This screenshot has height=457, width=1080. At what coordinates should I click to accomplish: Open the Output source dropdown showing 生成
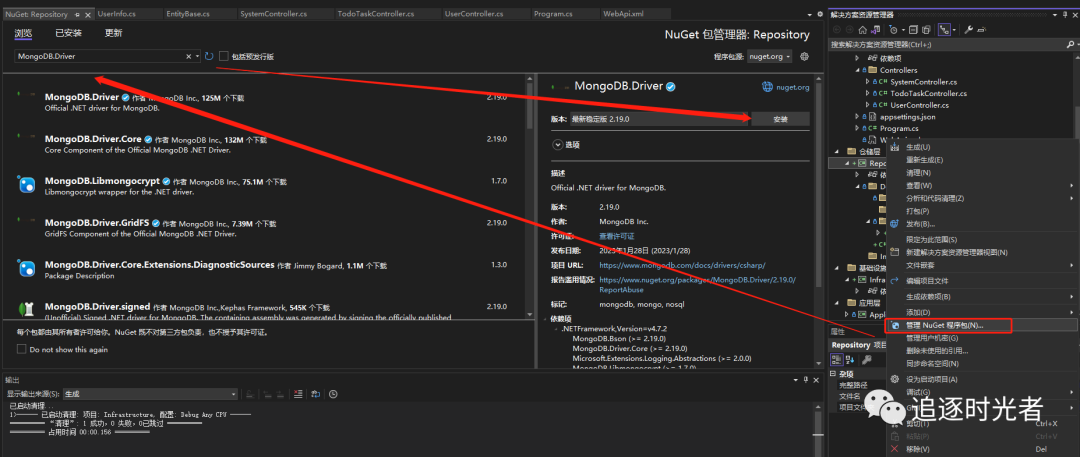150,394
